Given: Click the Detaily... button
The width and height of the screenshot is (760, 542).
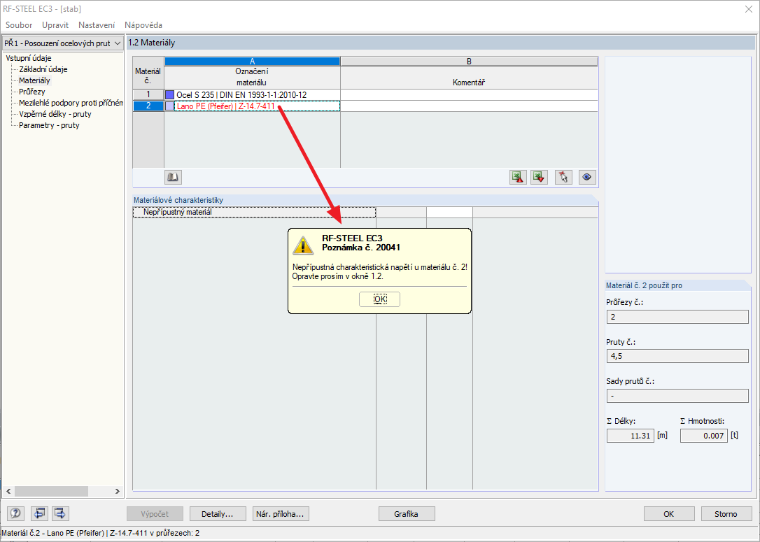Looking at the screenshot, I should pos(217,514).
